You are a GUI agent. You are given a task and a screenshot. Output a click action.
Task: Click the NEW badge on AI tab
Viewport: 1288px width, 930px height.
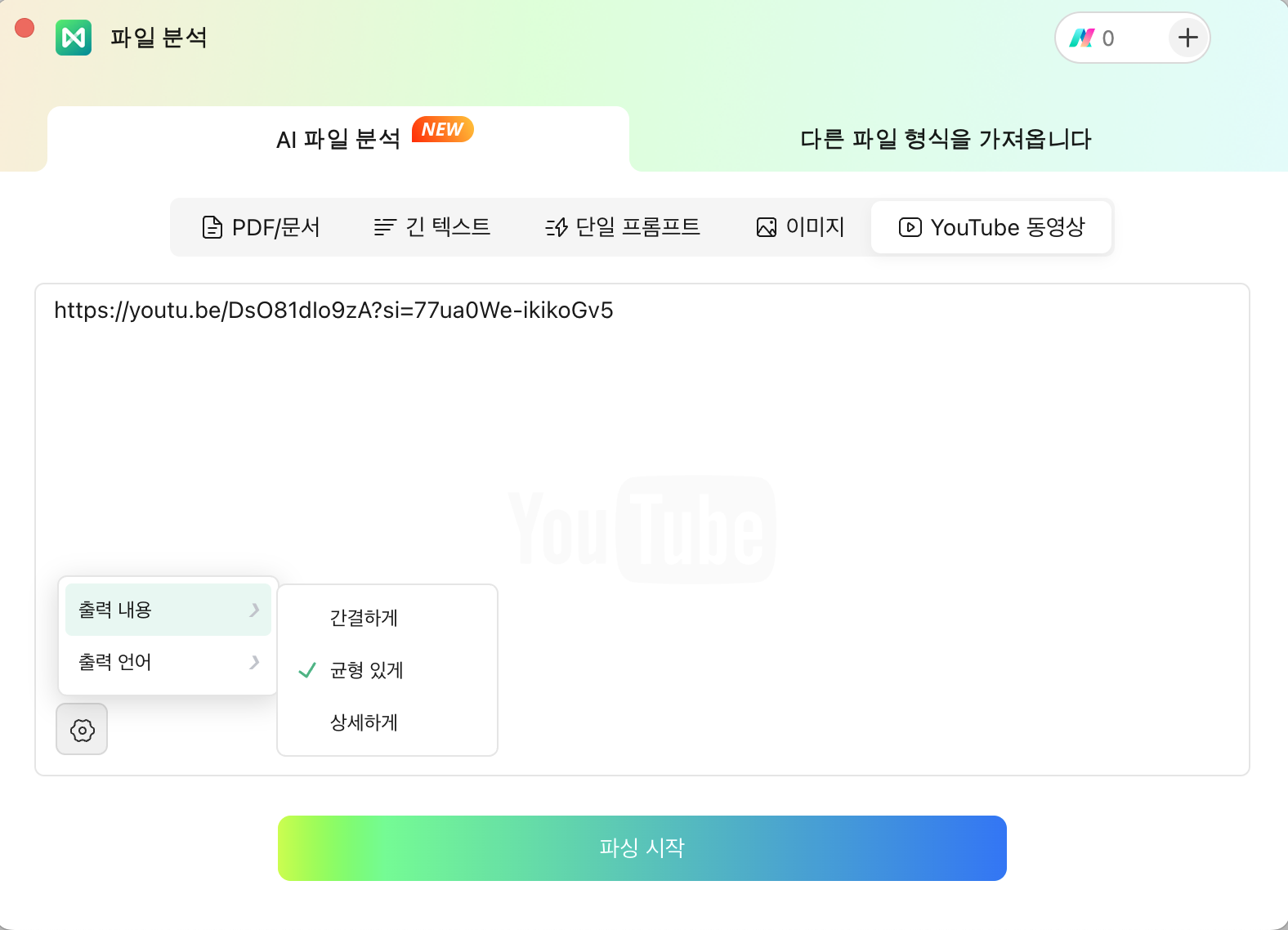(x=442, y=129)
